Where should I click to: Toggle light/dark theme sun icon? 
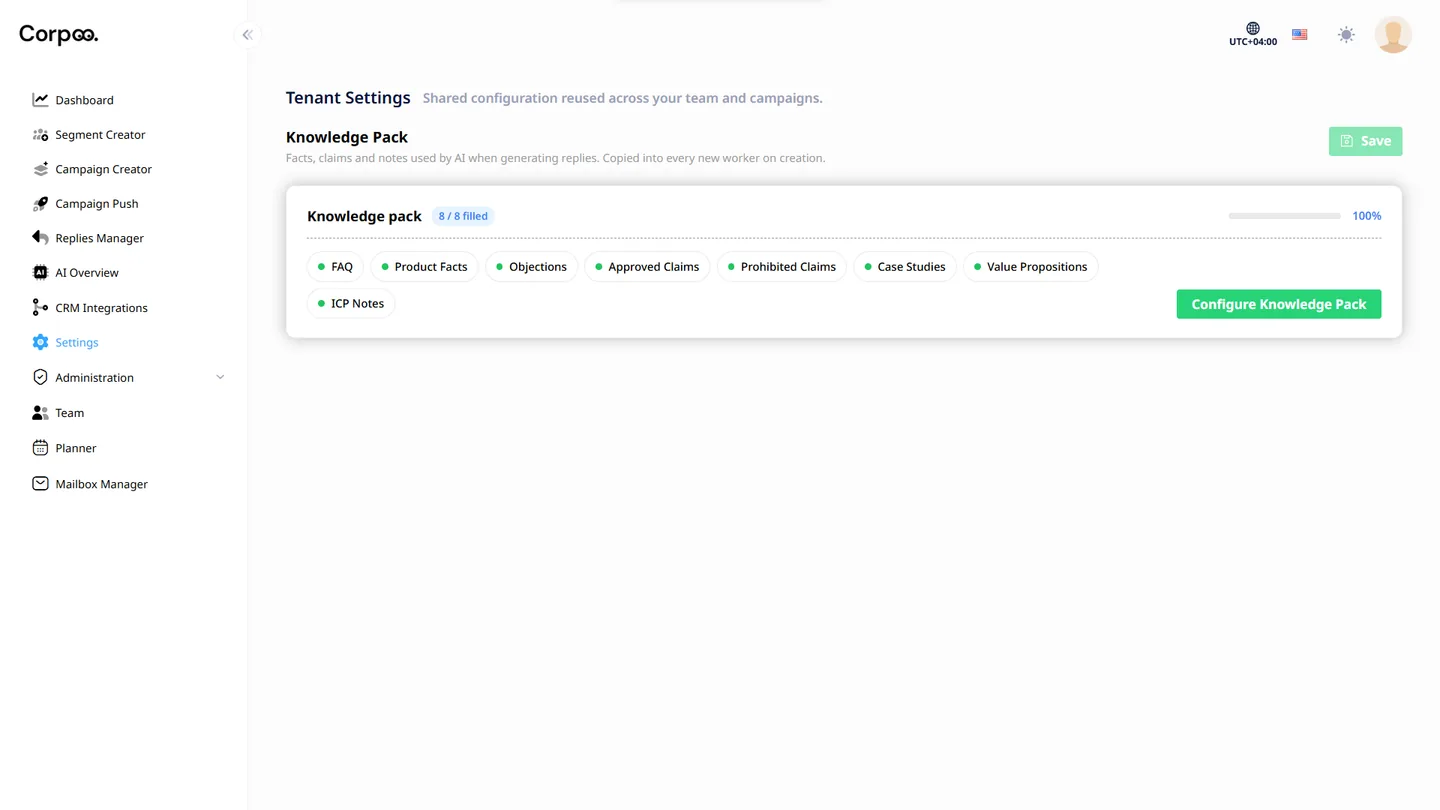pyautogui.click(x=1347, y=35)
